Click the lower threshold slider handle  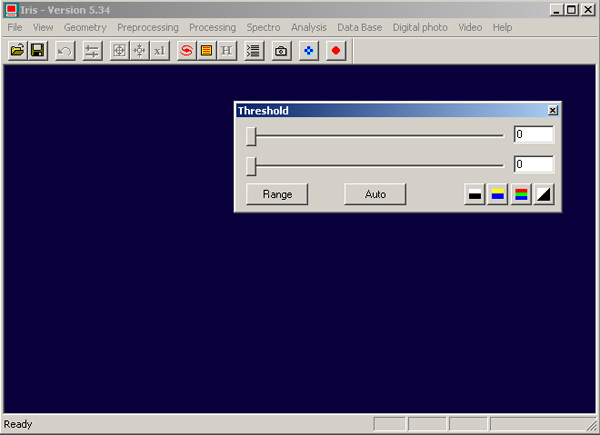[x=251, y=166]
